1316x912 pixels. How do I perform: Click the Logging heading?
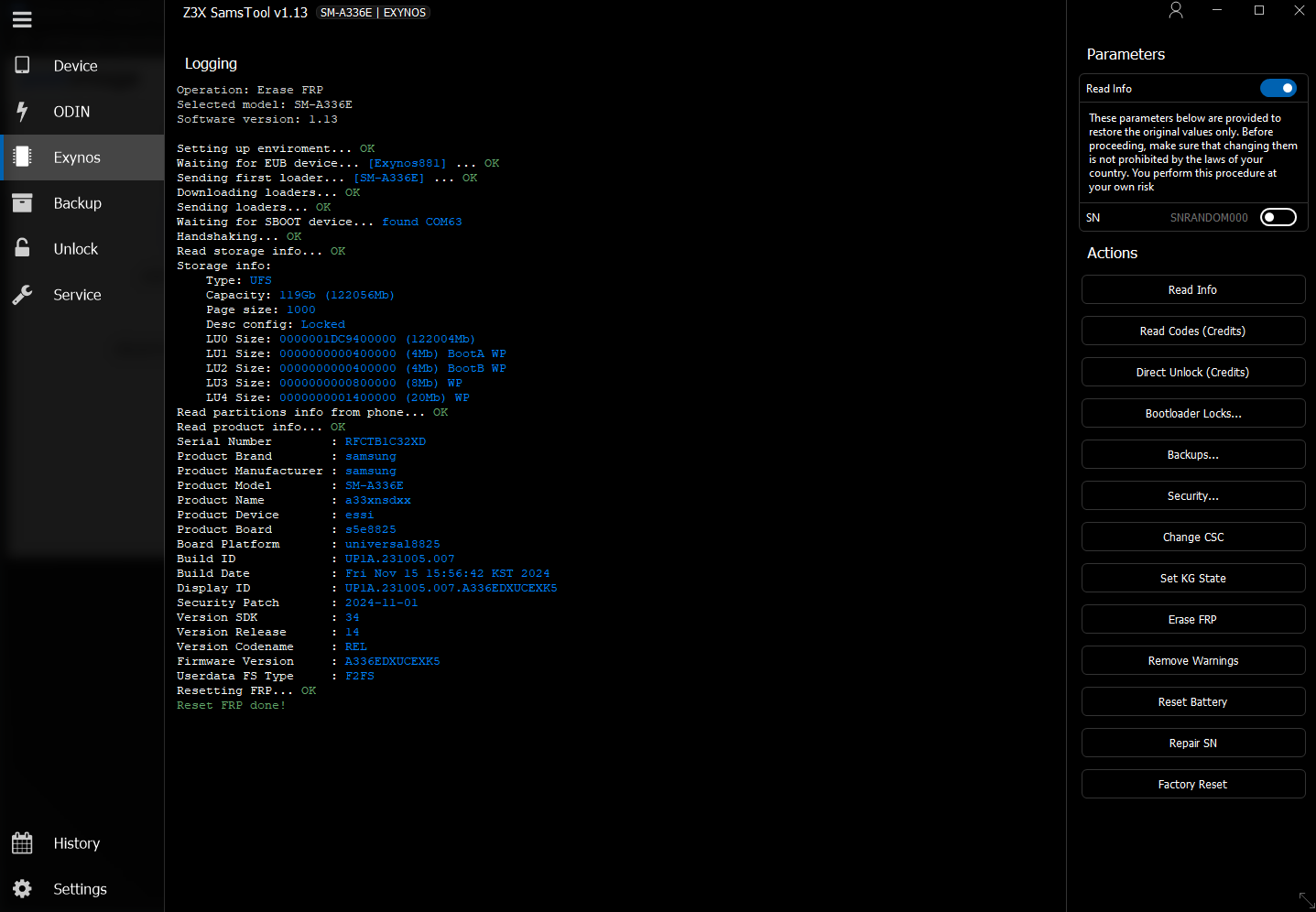point(211,64)
